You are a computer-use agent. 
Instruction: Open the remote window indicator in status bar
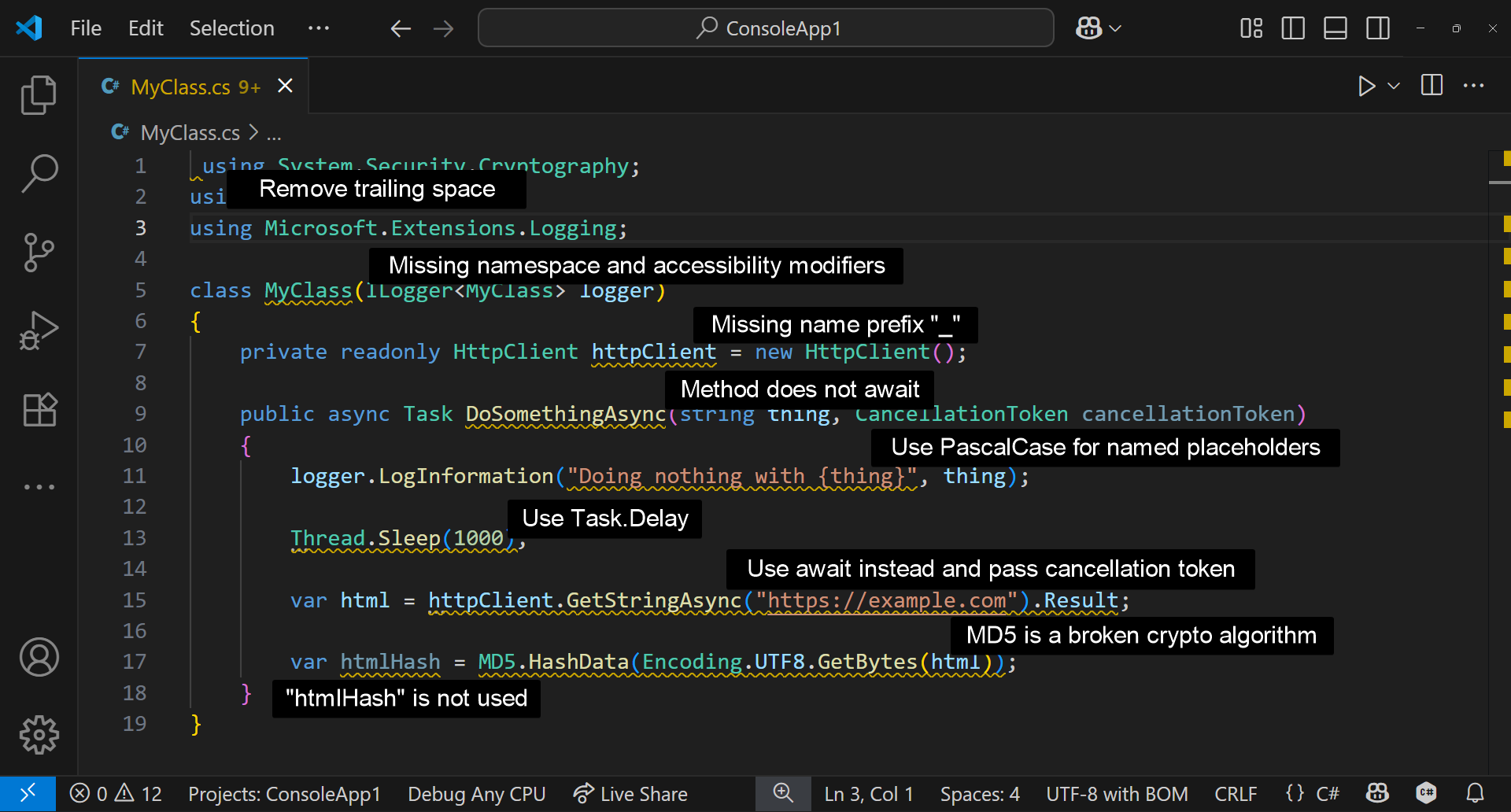28,794
